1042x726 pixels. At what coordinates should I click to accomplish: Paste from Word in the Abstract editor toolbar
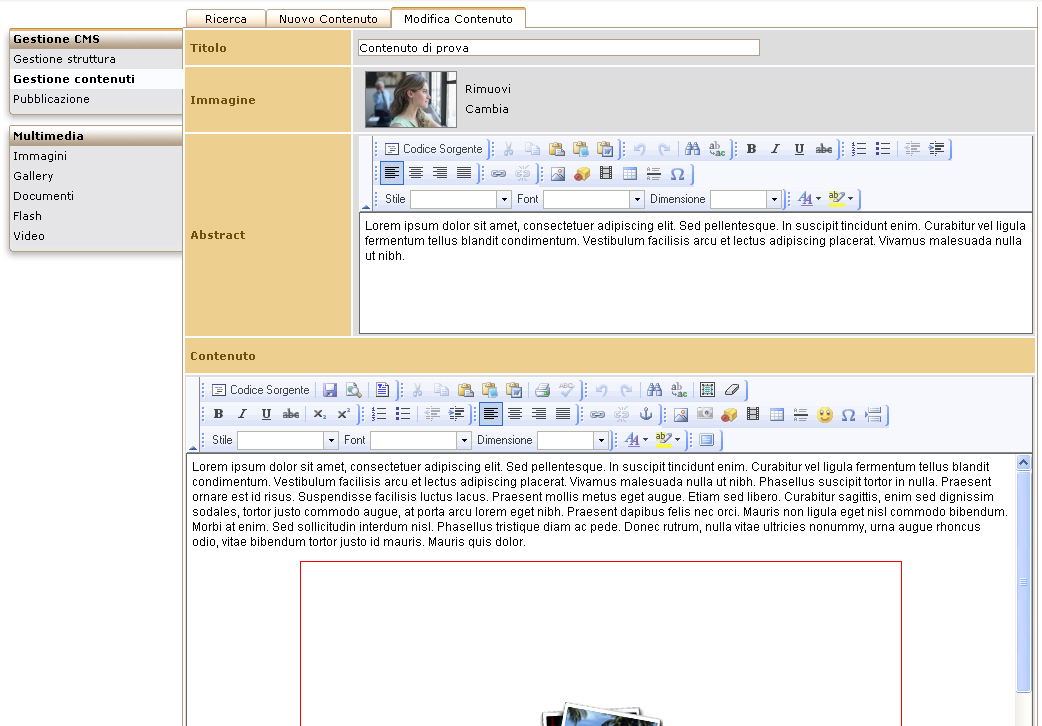point(605,149)
